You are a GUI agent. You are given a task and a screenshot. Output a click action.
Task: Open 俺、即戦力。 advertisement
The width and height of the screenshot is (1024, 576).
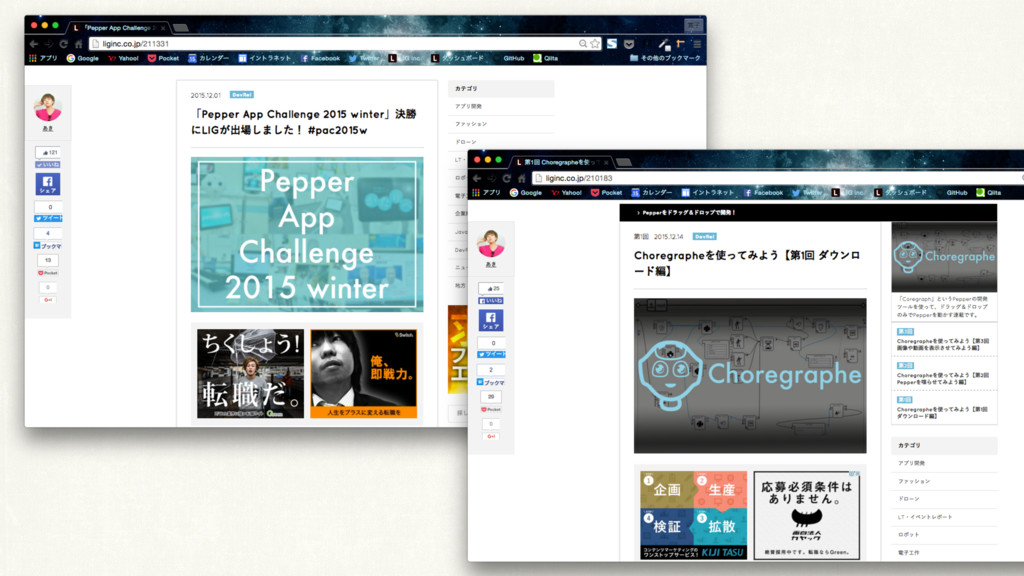364,374
